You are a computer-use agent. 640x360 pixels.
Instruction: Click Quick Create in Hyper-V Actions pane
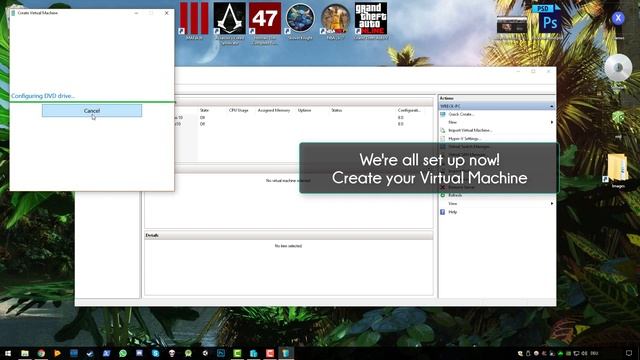pyautogui.click(x=461, y=114)
